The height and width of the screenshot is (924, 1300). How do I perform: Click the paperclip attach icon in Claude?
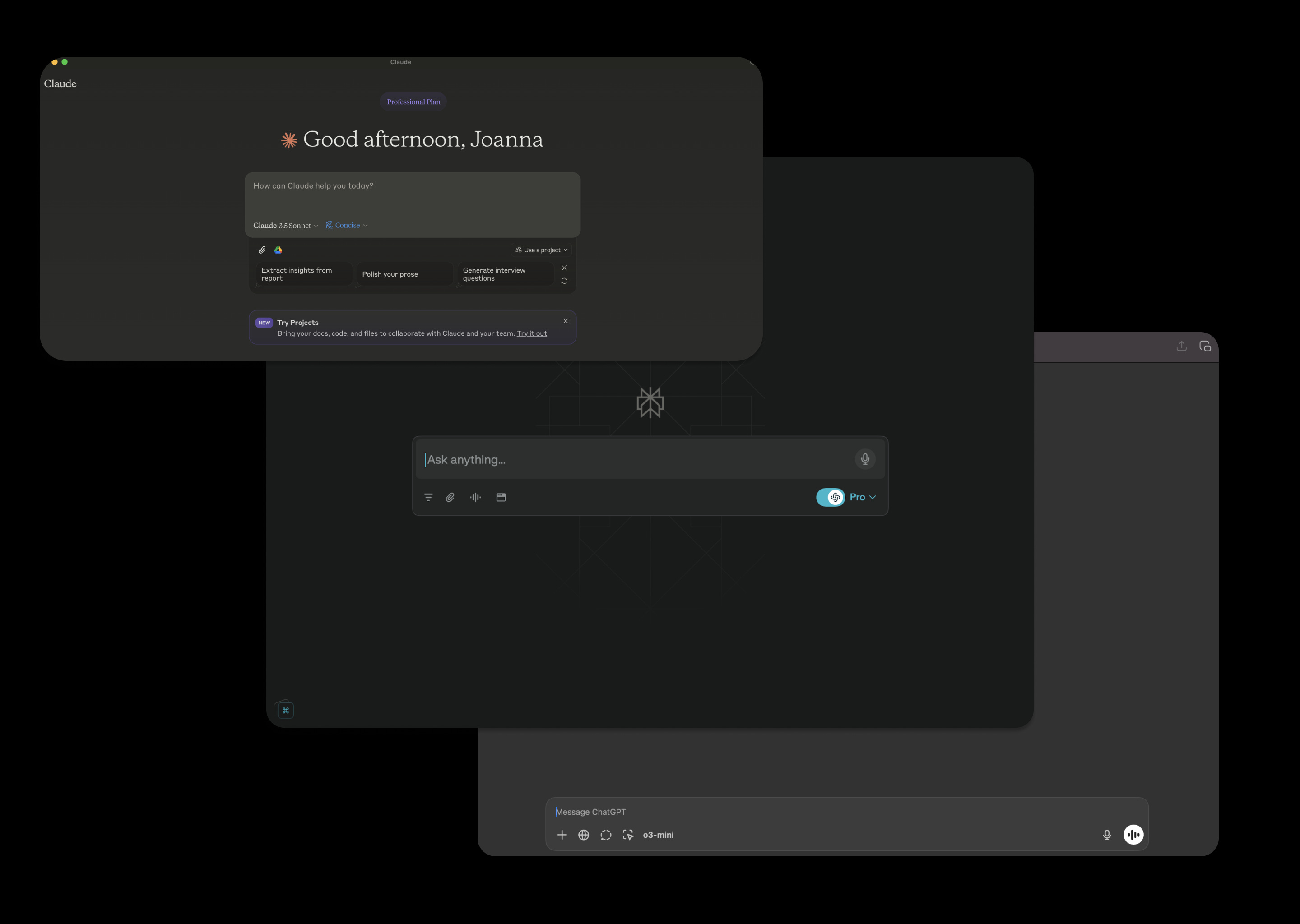coord(262,250)
